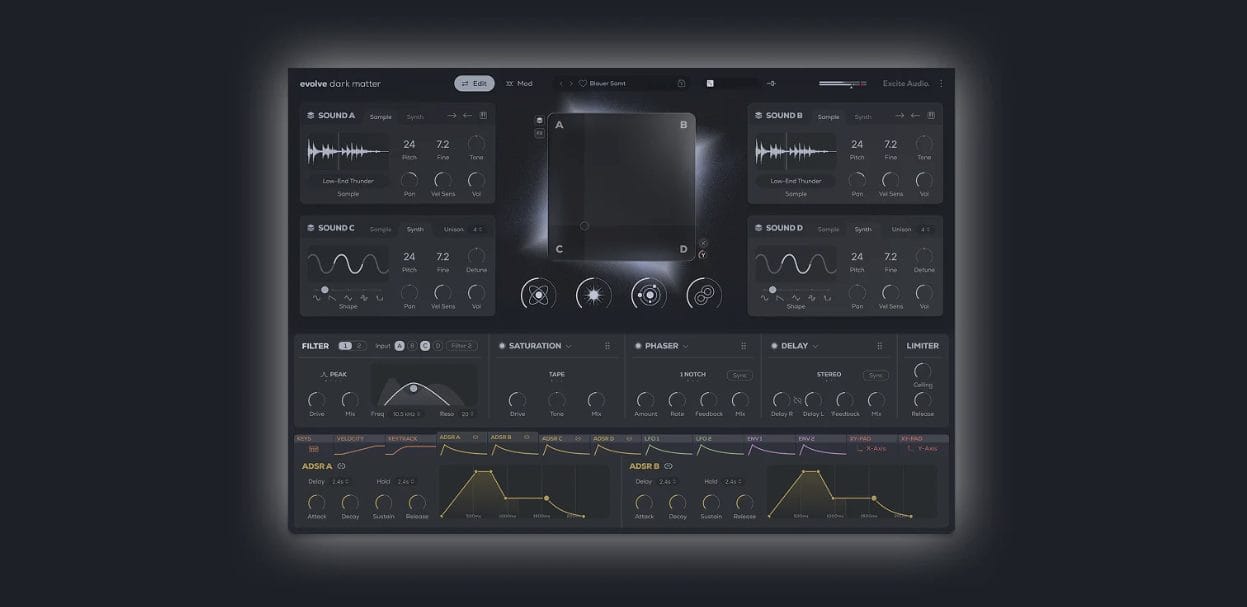Toggle the Phaser effect power dot
1247x607 pixels.
pos(638,346)
